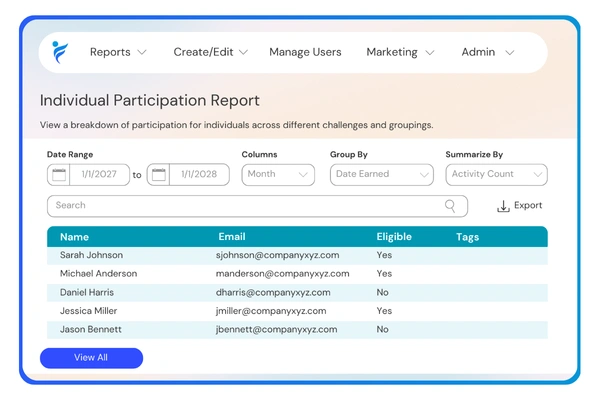This screenshot has width=600, height=400.
Task: Click Michael Anderson's Eligible value Yes
Action: pyautogui.click(x=384, y=274)
